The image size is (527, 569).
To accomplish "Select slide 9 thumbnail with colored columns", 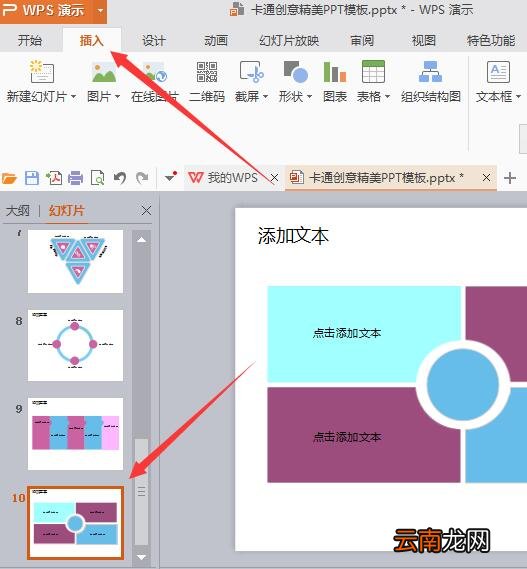I will pos(75,433).
